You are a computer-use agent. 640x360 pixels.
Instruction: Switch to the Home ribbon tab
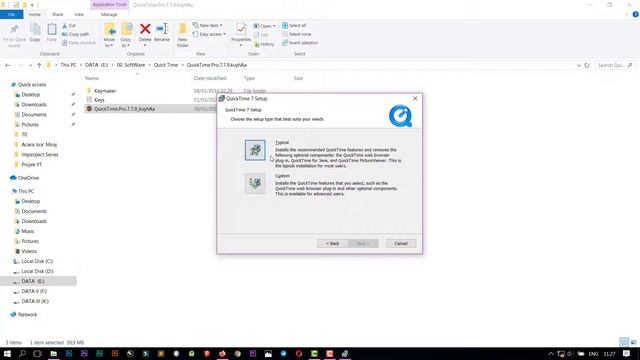click(35, 14)
